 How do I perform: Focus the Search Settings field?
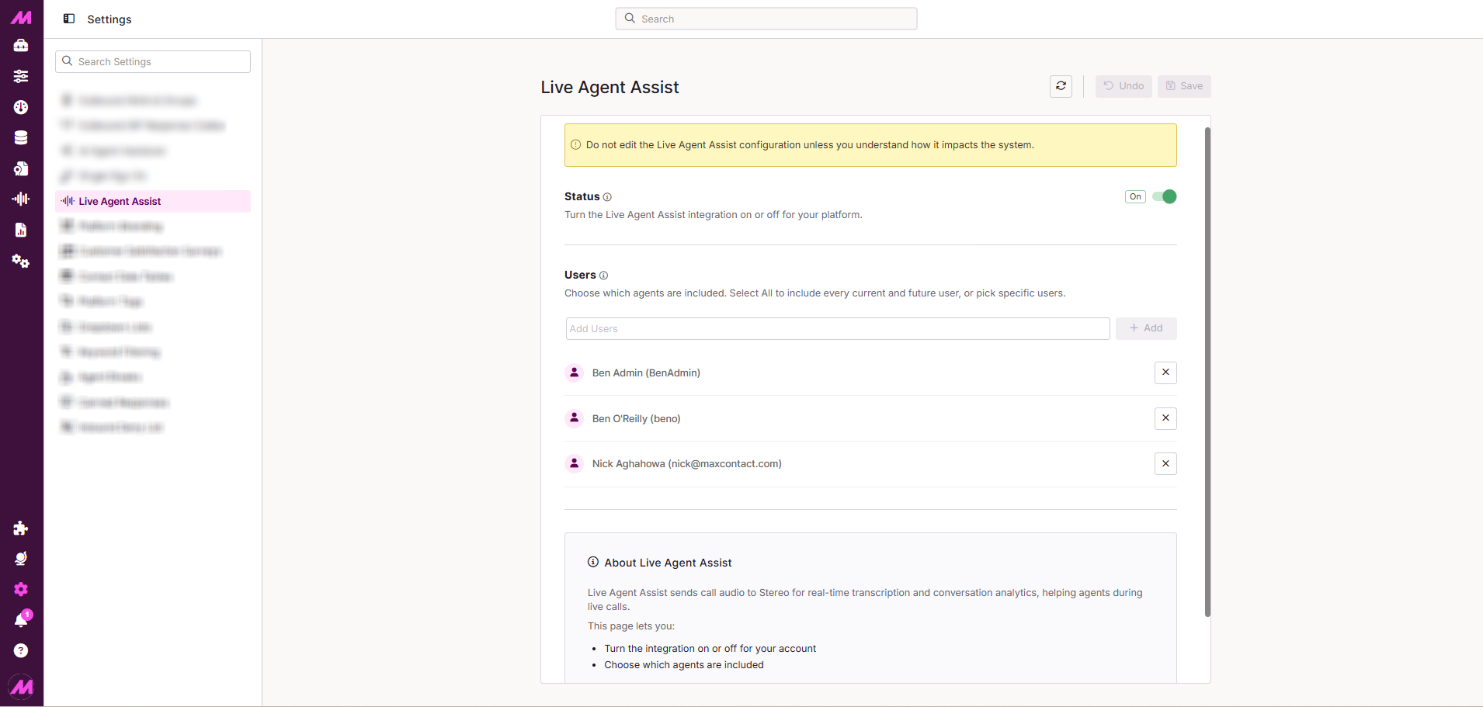153,62
